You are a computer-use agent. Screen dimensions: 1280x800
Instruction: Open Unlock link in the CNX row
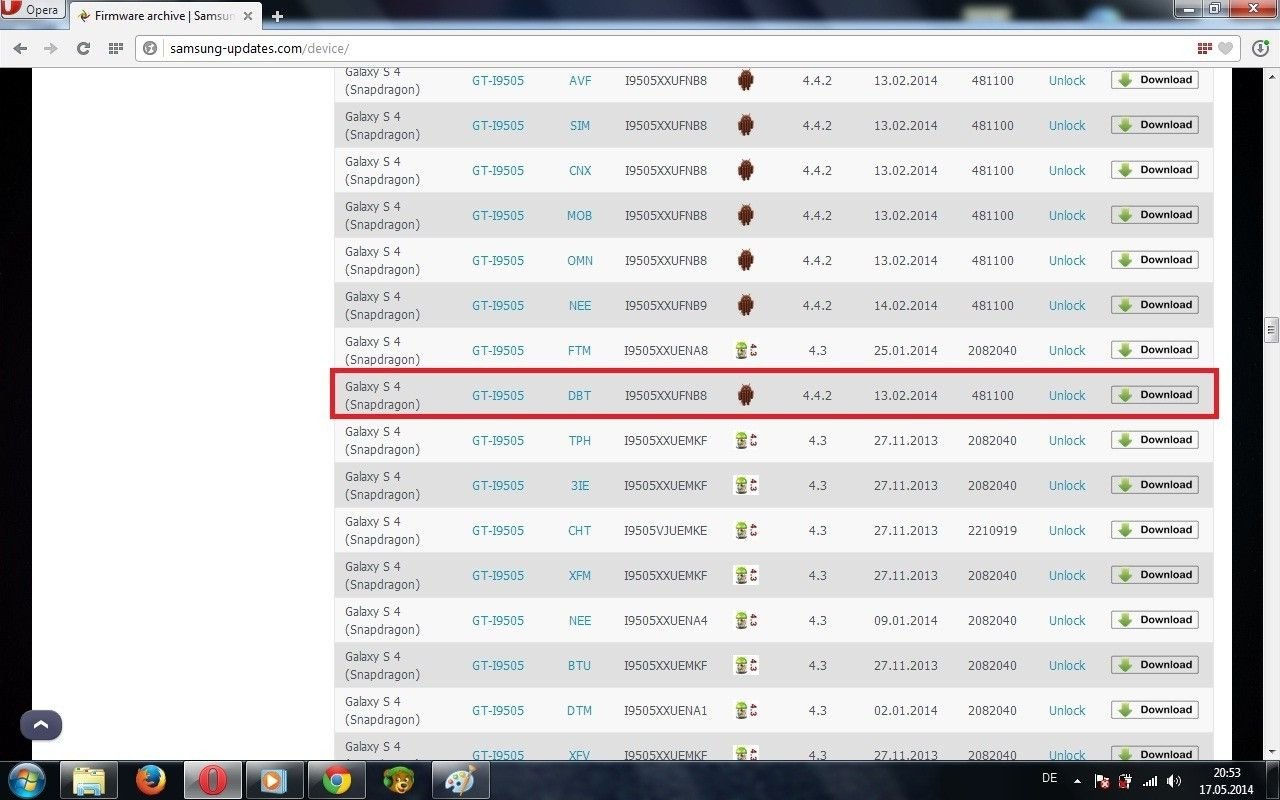(x=1067, y=171)
